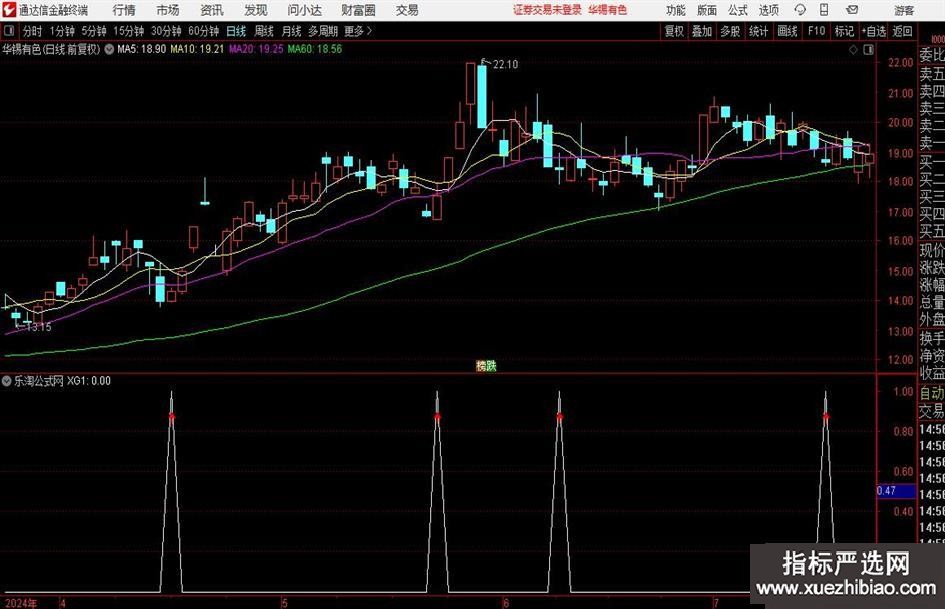
Task: Click the 榜跌 label at chart bottom
Action: click(486, 365)
